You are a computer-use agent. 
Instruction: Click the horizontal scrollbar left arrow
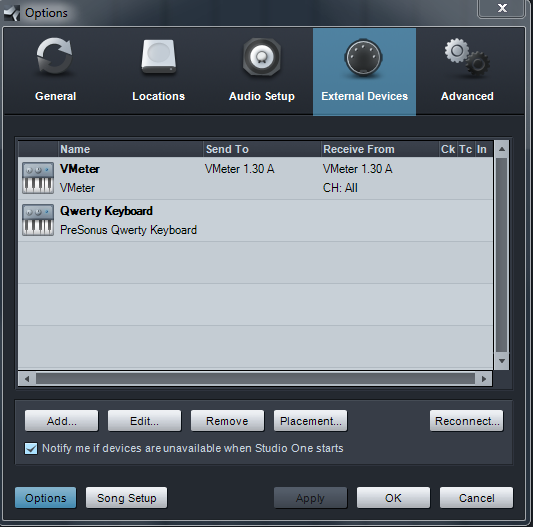pyautogui.click(x=27, y=378)
